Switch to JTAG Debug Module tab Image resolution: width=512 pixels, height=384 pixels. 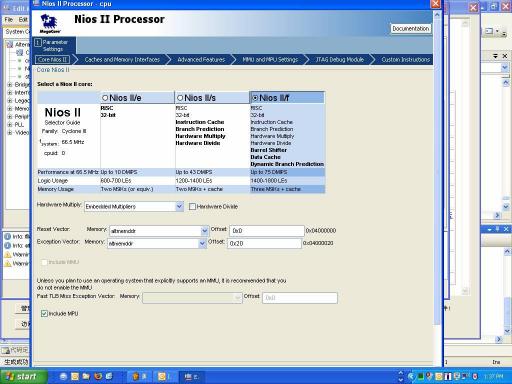click(340, 60)
